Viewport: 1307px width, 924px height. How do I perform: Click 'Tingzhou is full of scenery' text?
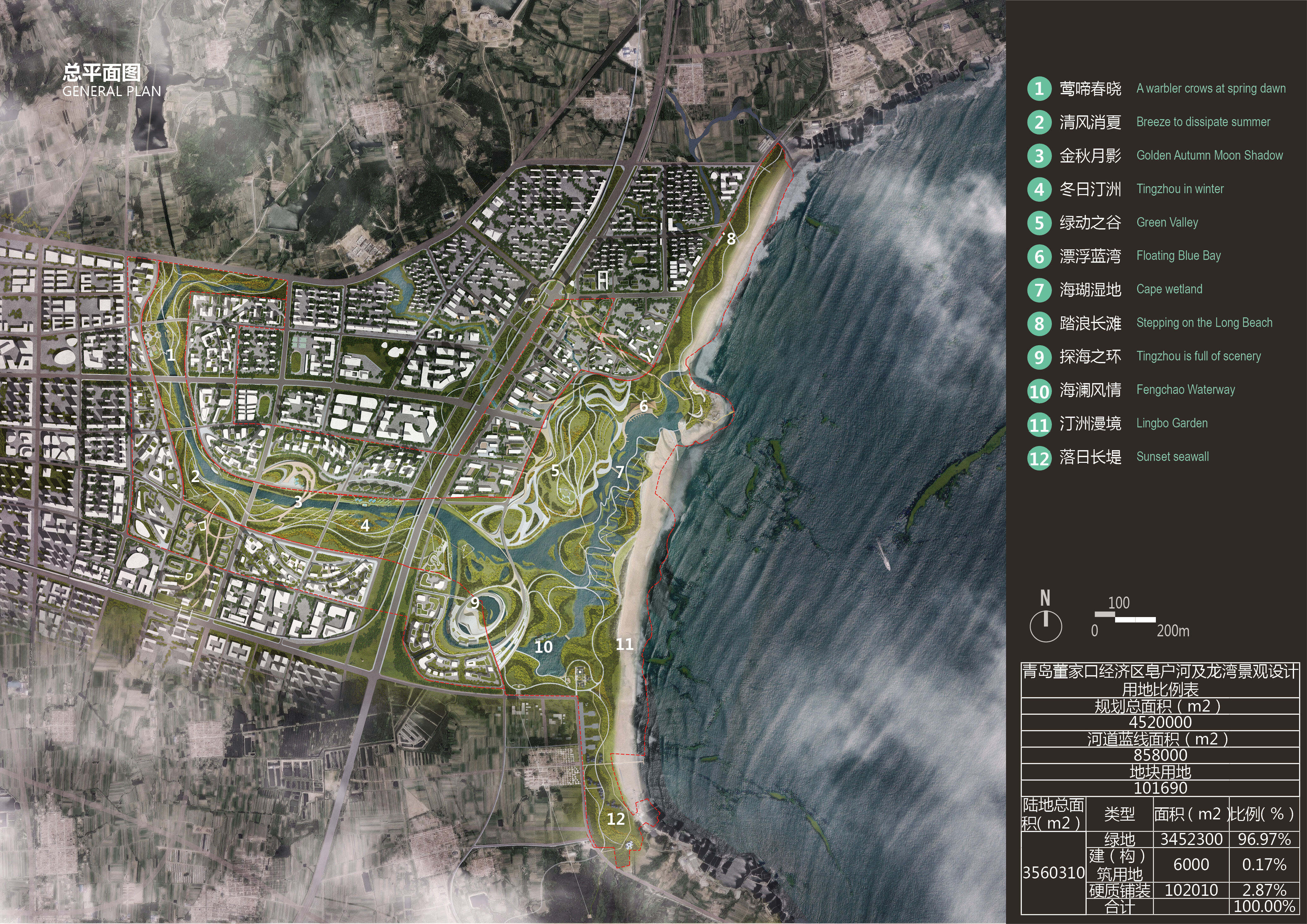(1198, 356)
